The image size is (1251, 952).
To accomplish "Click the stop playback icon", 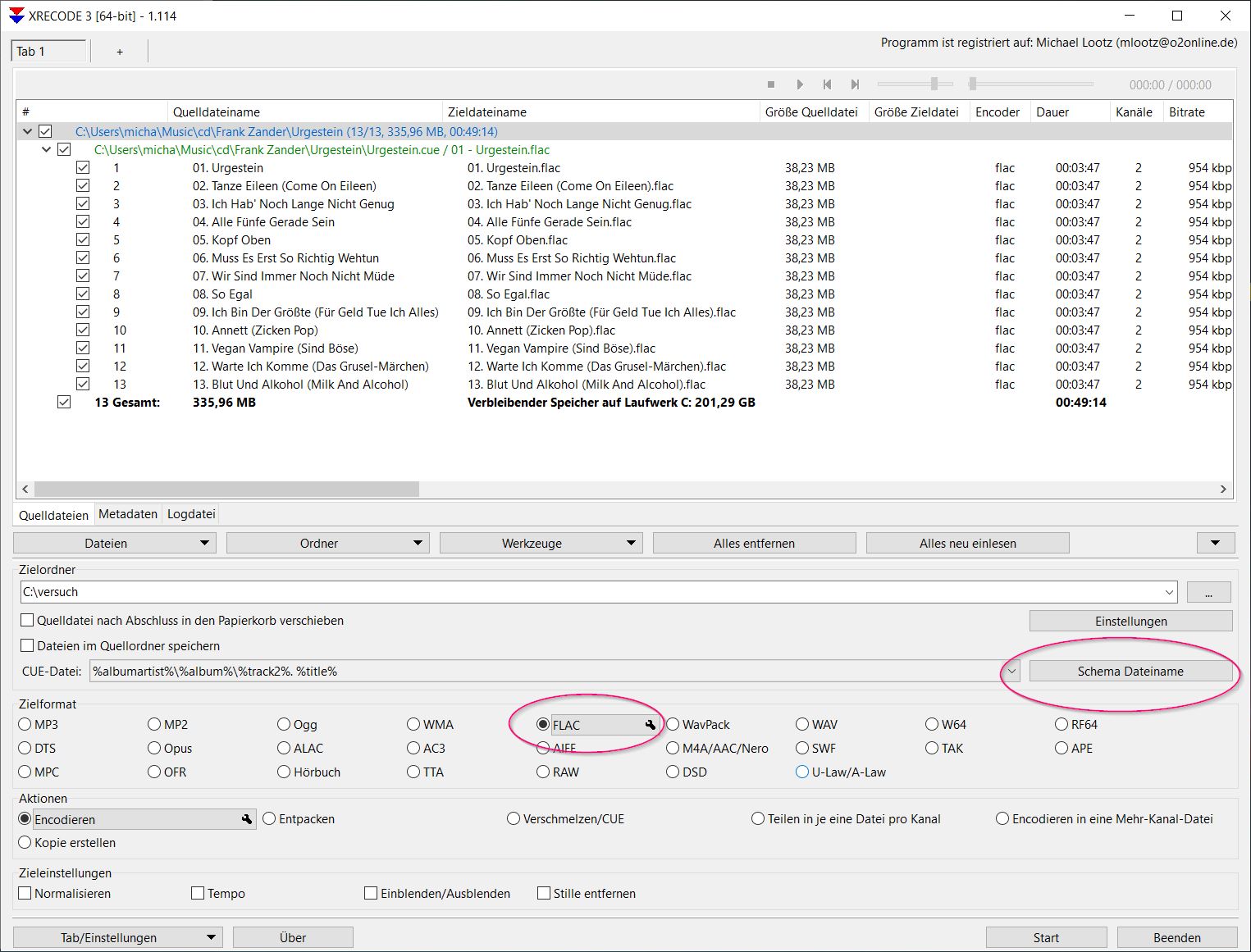I will (x=771, y=84).
